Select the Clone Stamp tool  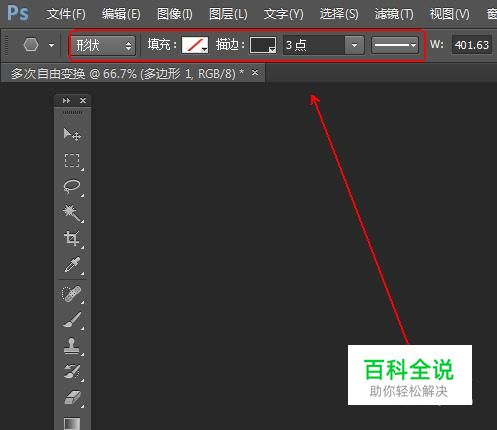72,346
